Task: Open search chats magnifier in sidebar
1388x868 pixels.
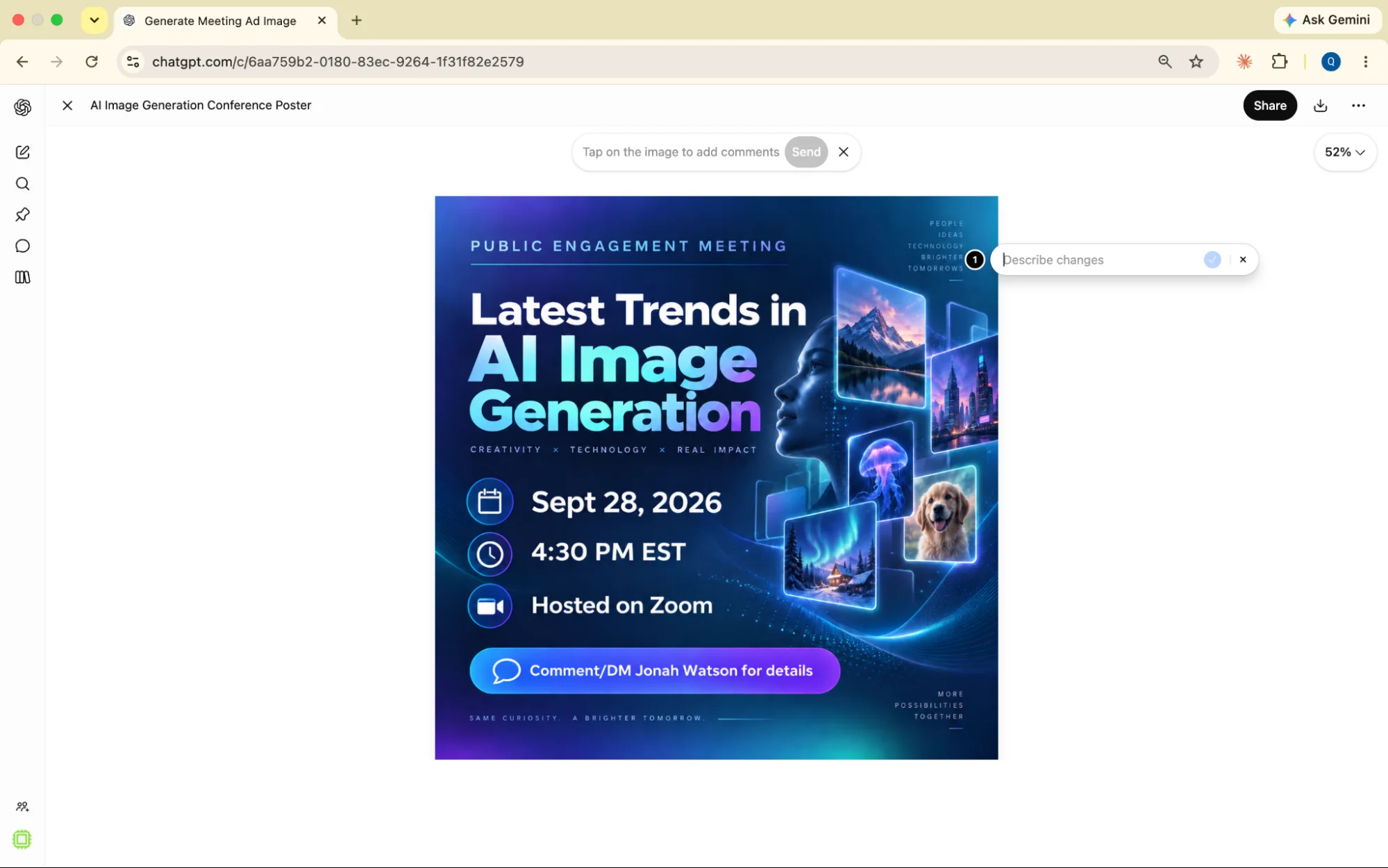Action: 22,183
